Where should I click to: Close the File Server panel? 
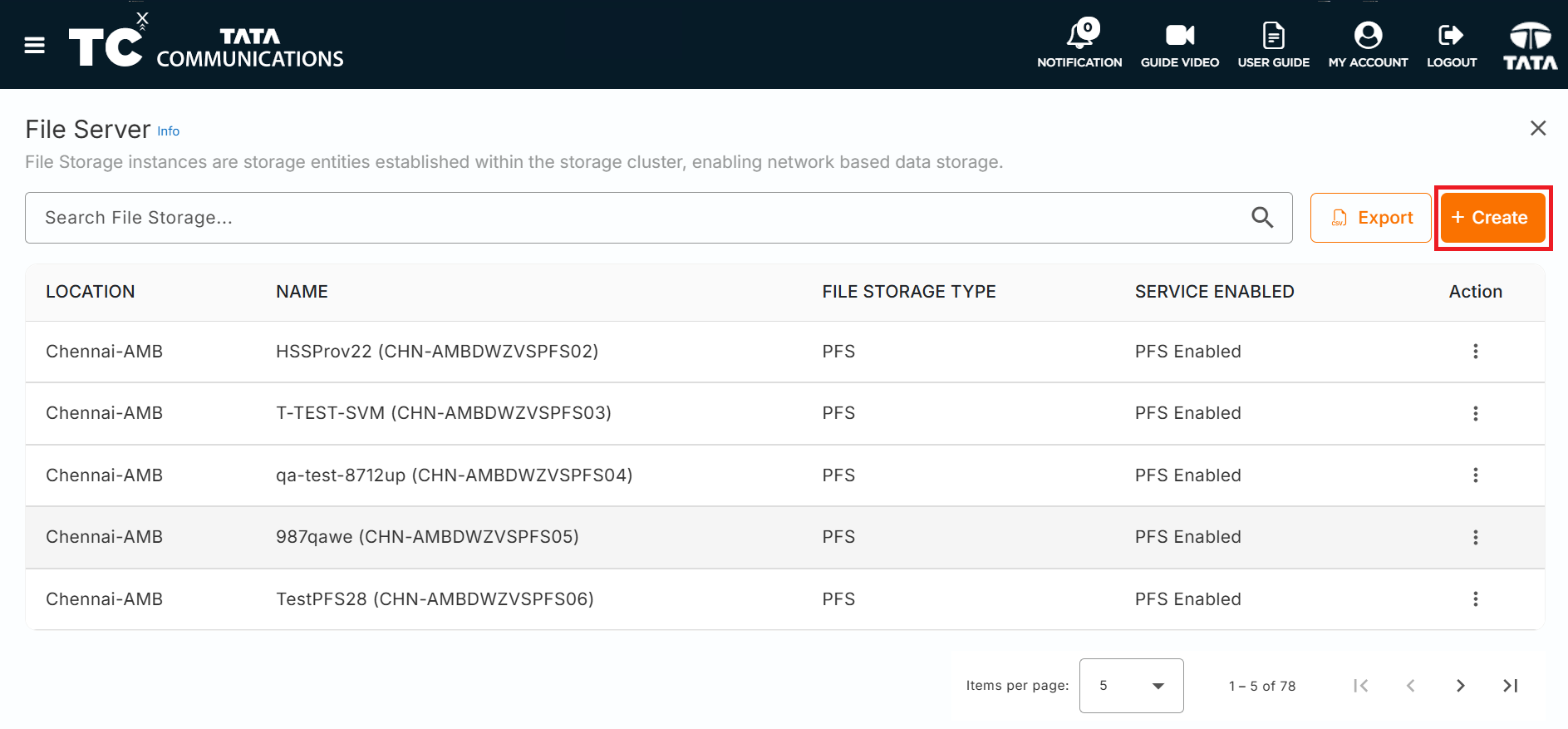pos(1538,128)
